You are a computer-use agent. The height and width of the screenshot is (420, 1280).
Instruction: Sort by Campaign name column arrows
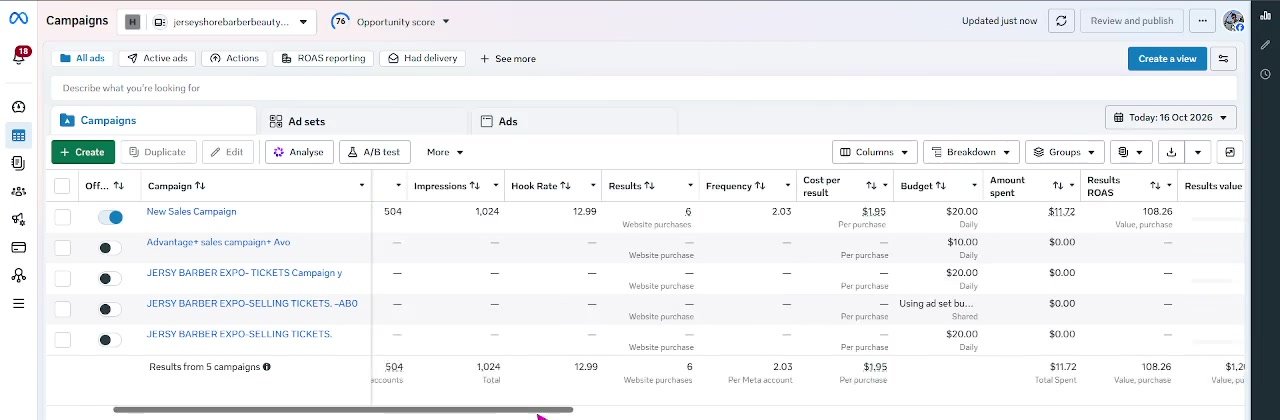pos(200,186)
